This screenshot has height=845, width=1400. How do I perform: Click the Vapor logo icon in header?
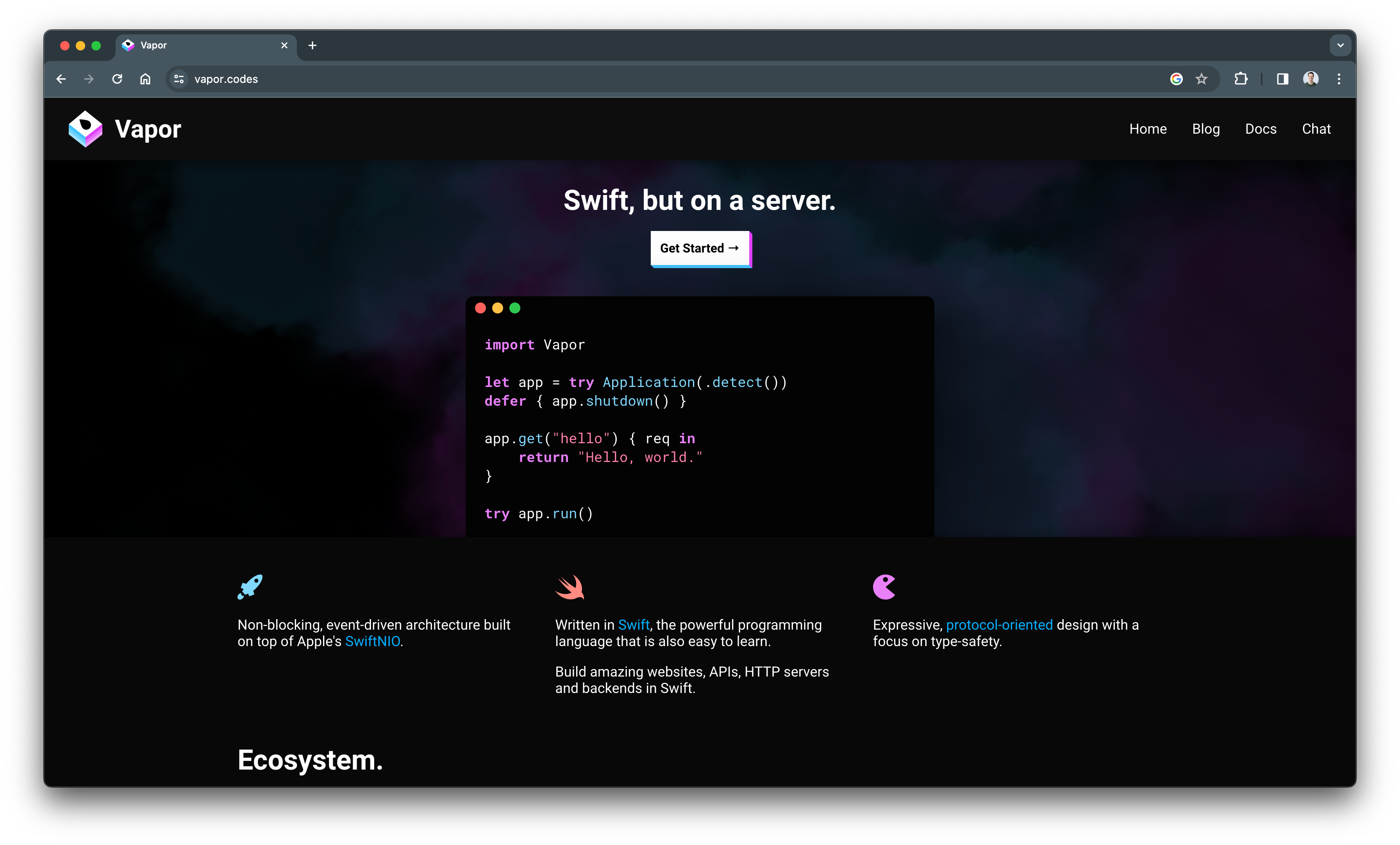[x=85, y=129]
